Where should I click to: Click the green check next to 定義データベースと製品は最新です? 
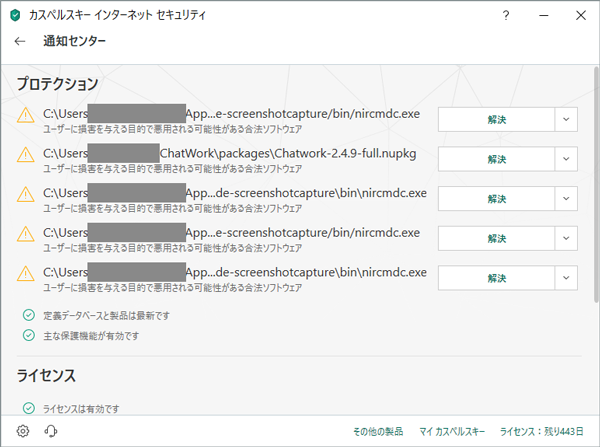(x=29, y=315)
